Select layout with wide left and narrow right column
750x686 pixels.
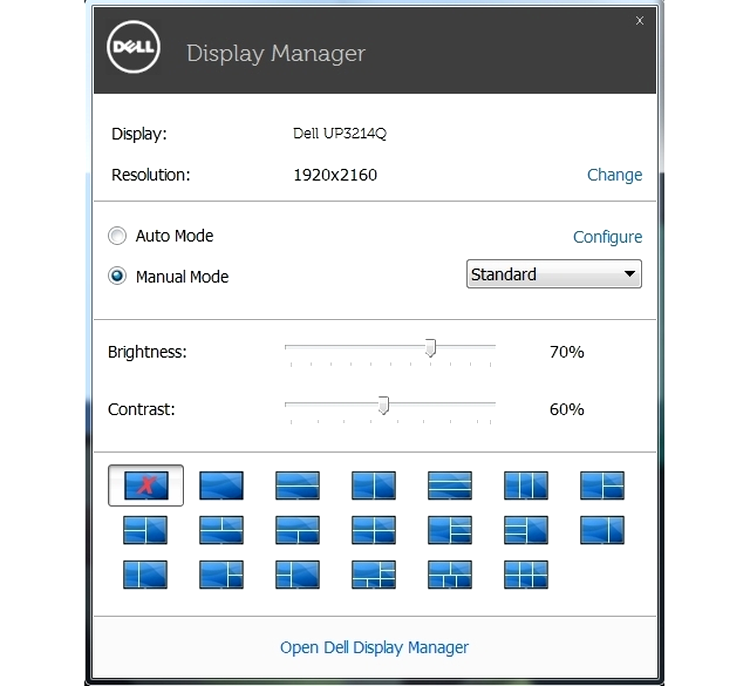(602, 530)
